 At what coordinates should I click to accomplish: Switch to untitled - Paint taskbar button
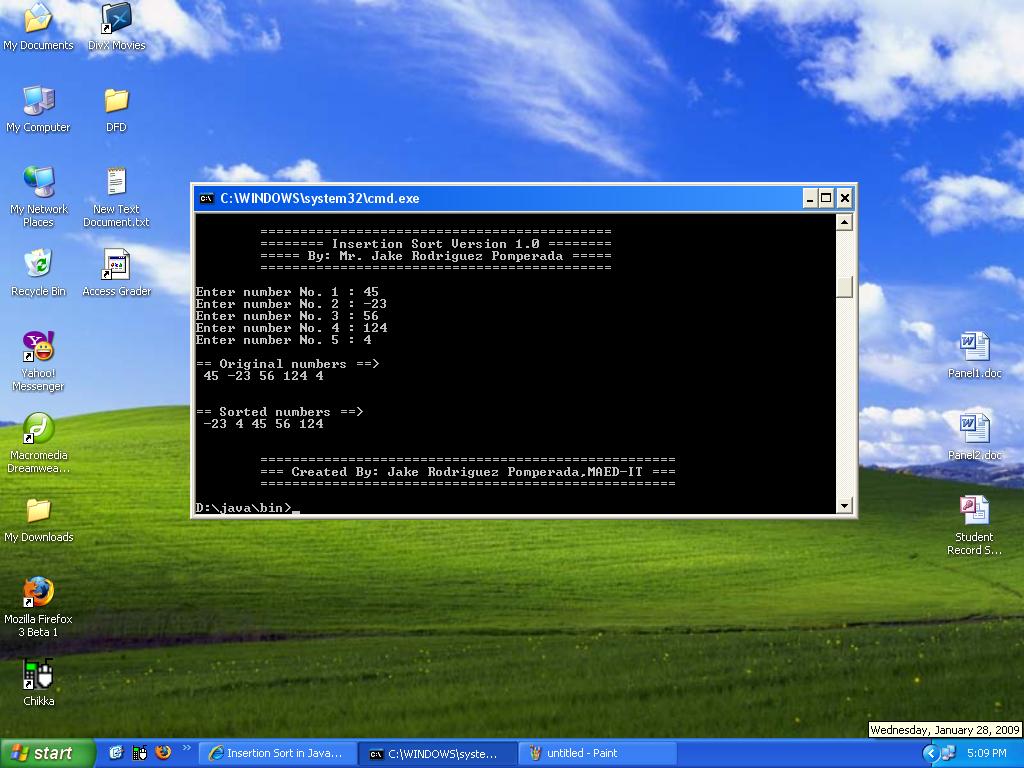click(x=599, y=753)
